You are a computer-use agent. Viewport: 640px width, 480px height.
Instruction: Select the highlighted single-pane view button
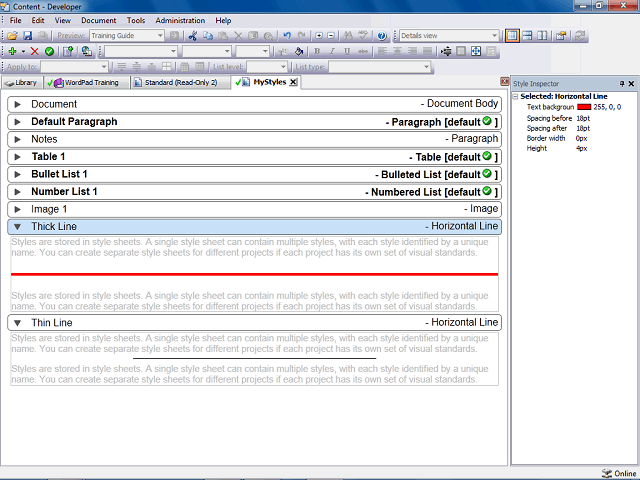[x=512, y=36]
